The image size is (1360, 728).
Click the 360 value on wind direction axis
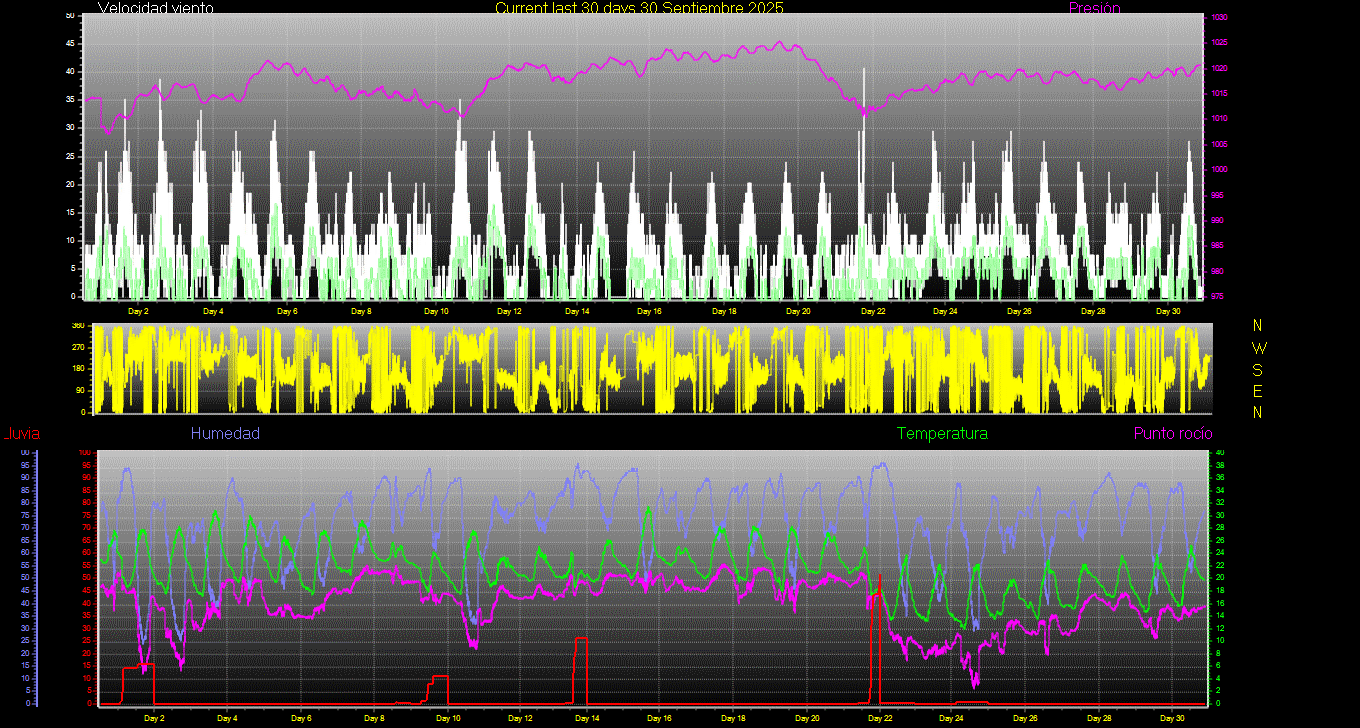coord(78,326)
